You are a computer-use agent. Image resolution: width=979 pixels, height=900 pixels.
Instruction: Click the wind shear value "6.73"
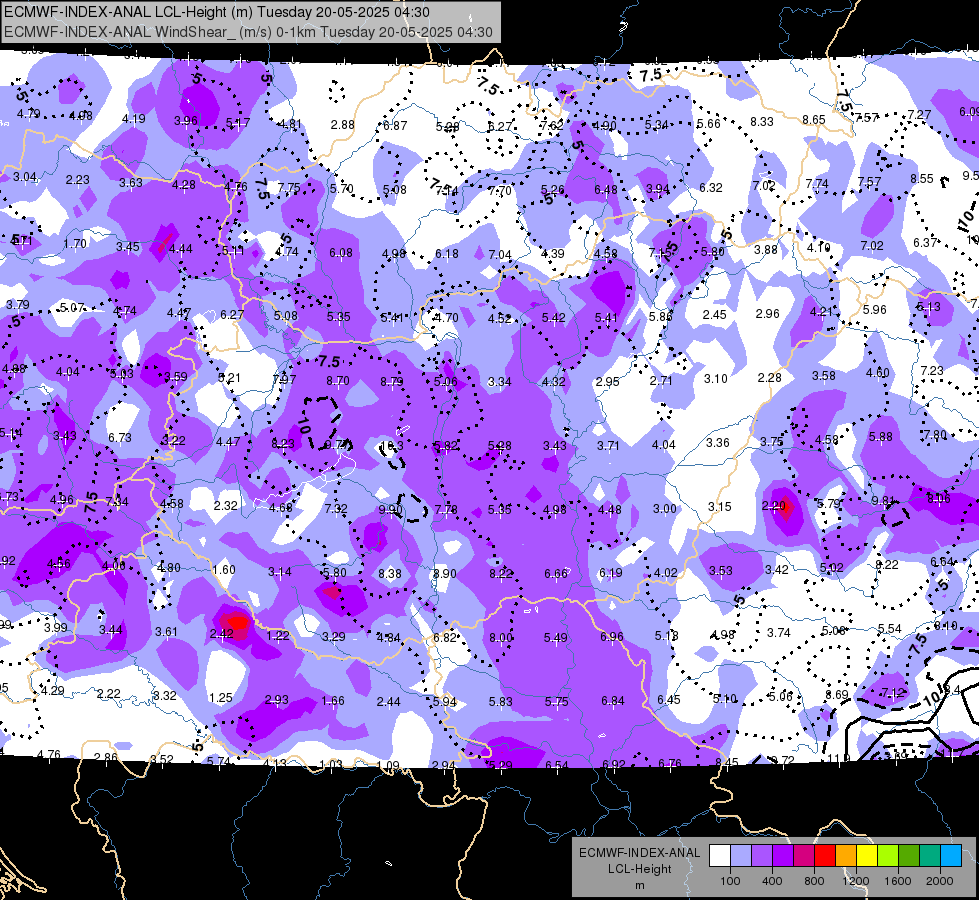click(x=120, y=438)
